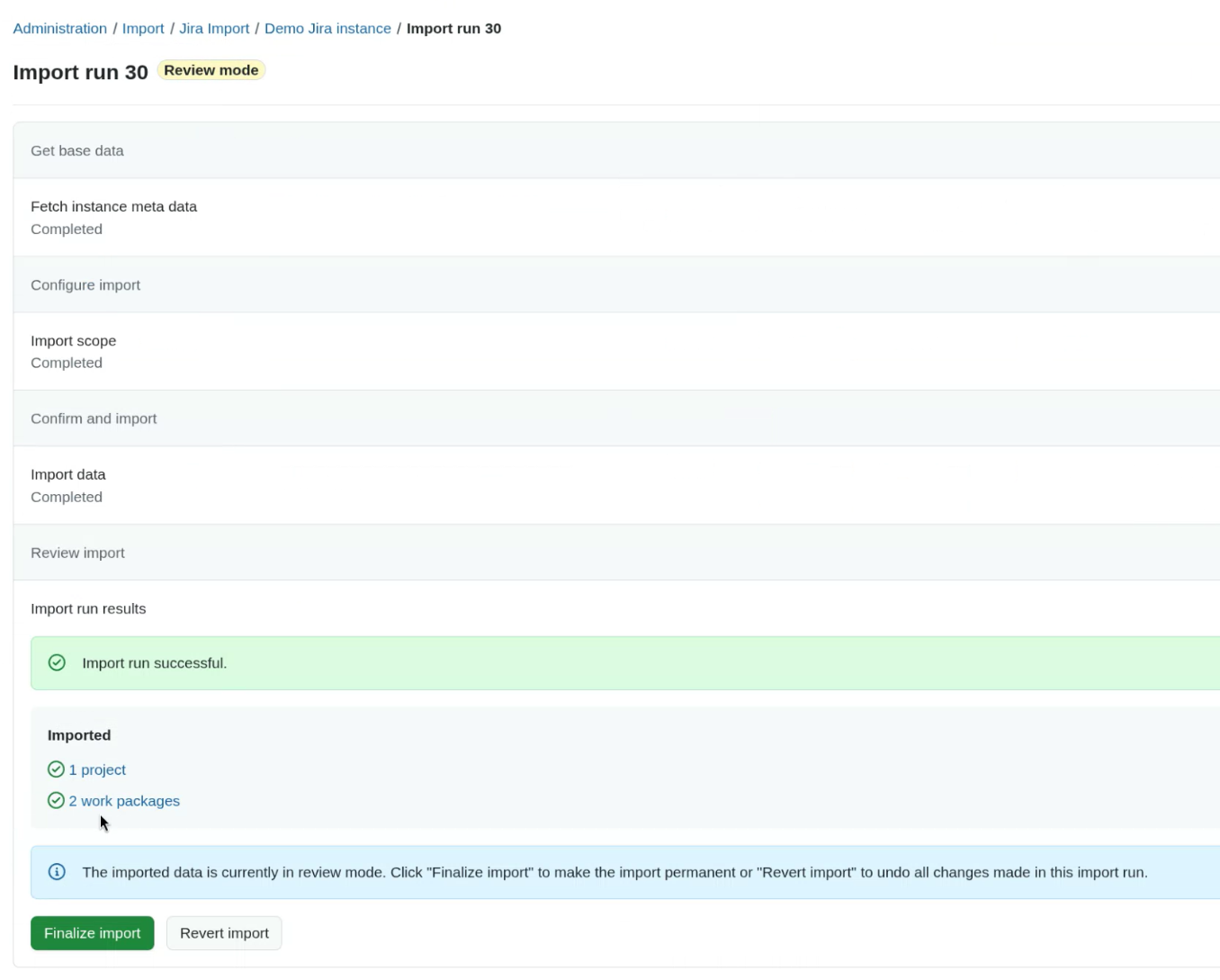Screen dimensions: 1220x980
Task: Click the Revert import button
Action: (x=223, y=932)
